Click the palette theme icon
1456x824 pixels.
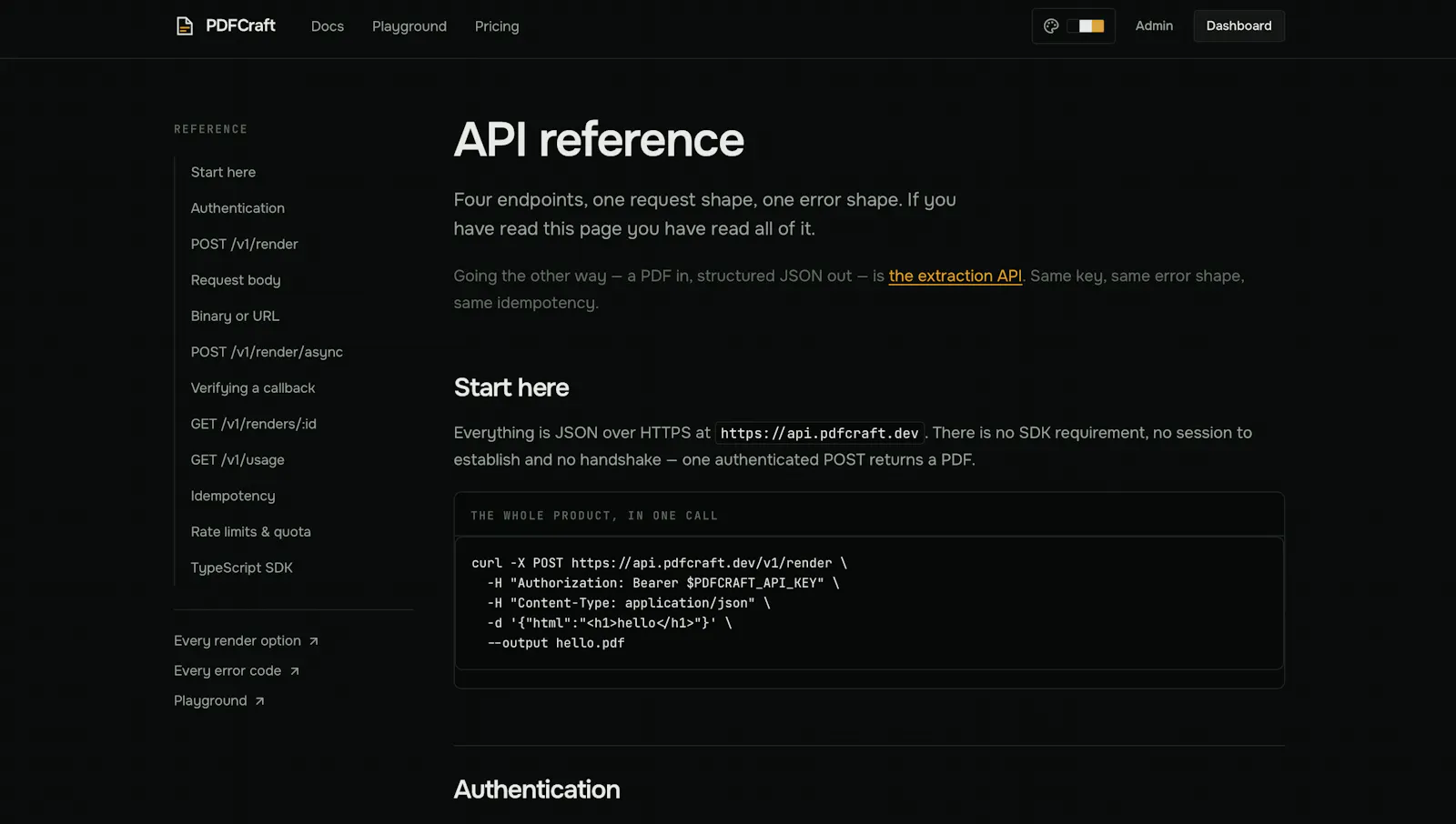click(1051, 26)
